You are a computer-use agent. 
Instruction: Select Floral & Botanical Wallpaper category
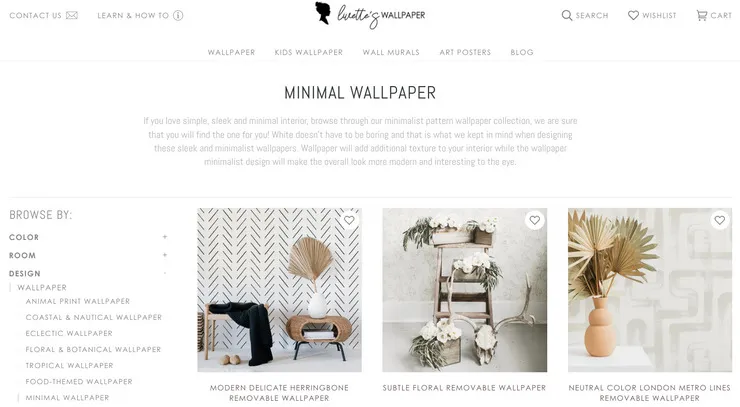[93, 349]
